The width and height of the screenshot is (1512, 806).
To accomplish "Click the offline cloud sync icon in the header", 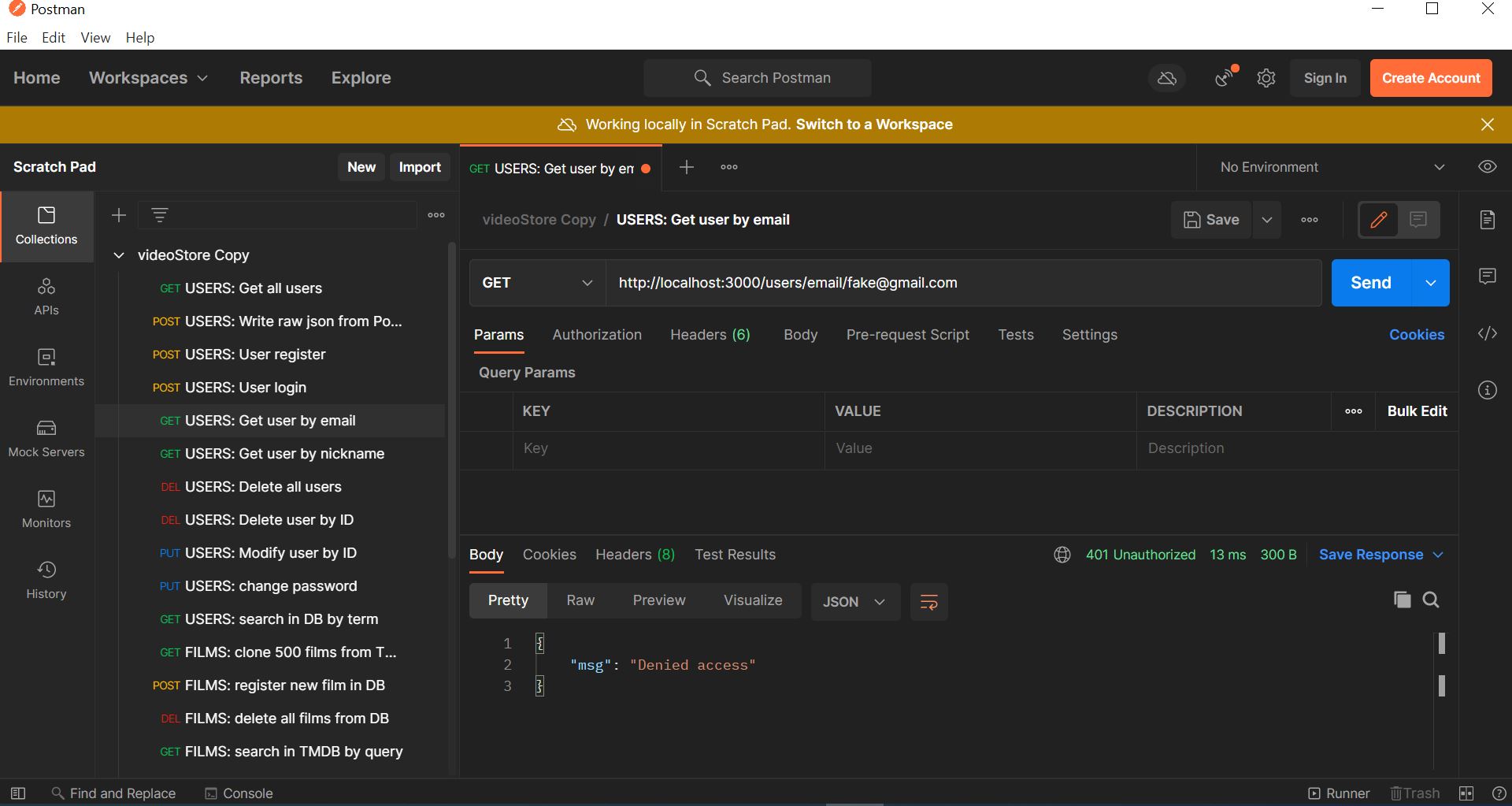I will click(1167, 78).
